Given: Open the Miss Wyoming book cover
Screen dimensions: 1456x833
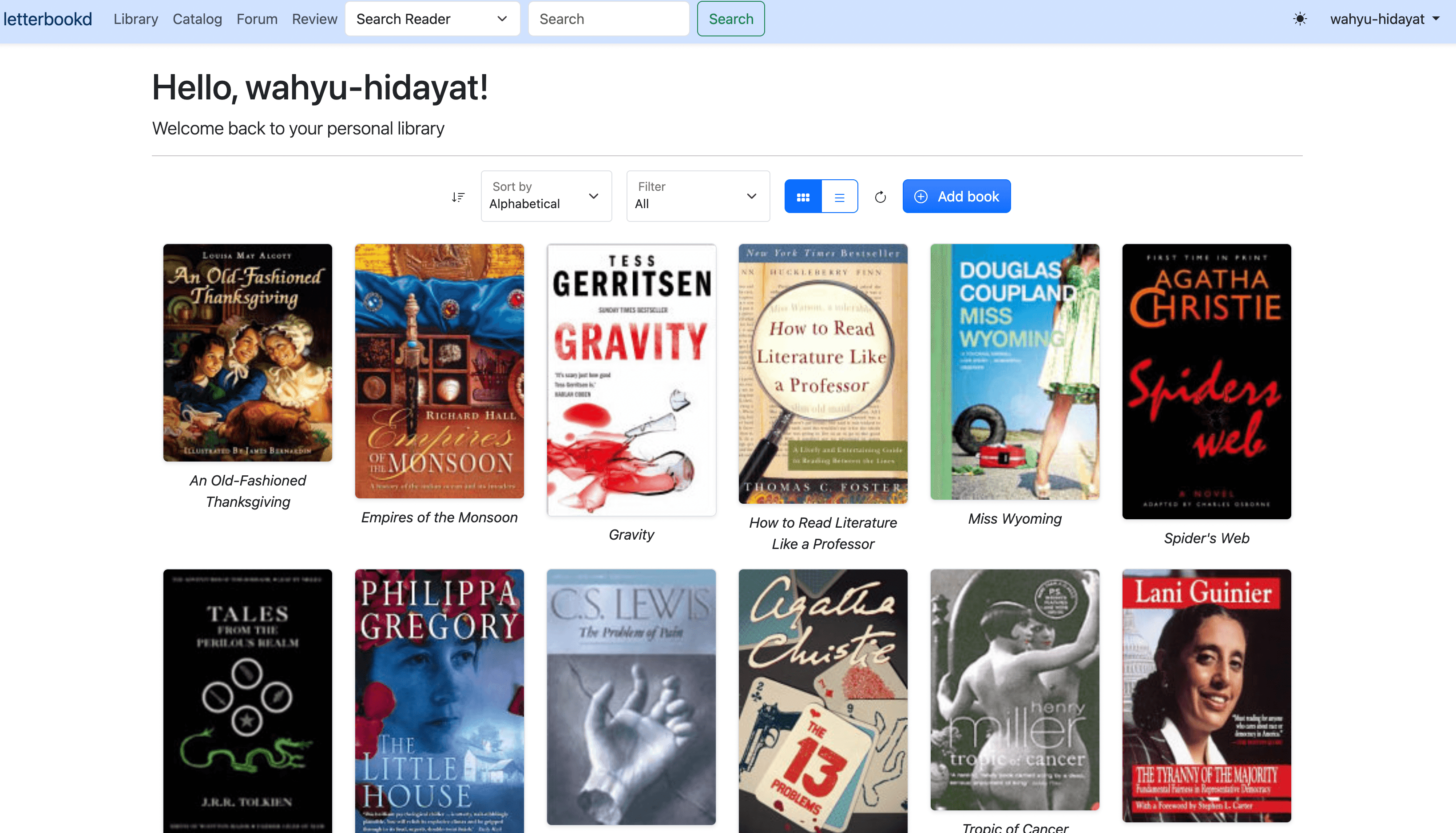Looking at the screenshot, I should coord(1015,372).
